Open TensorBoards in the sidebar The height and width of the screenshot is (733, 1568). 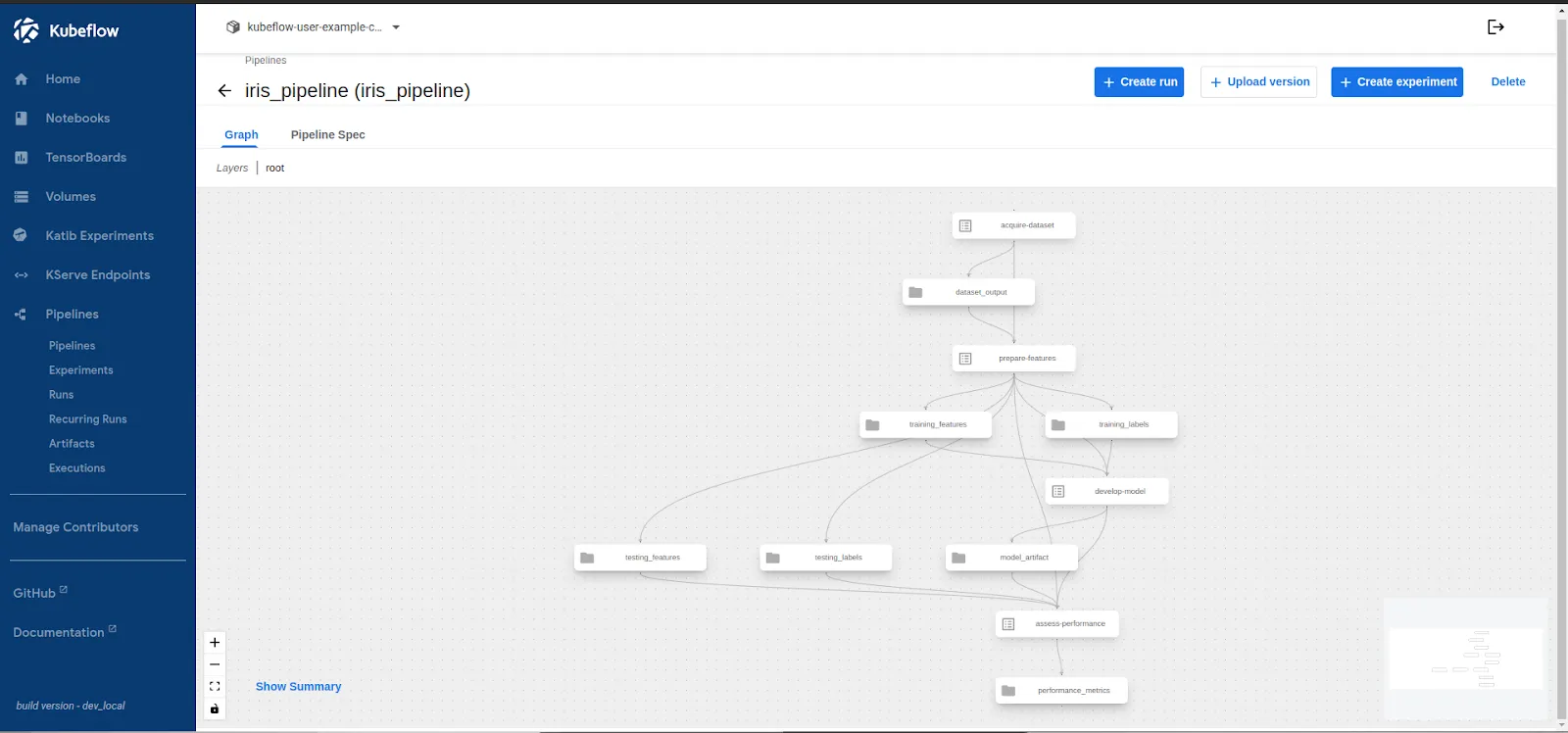(85, 158)
